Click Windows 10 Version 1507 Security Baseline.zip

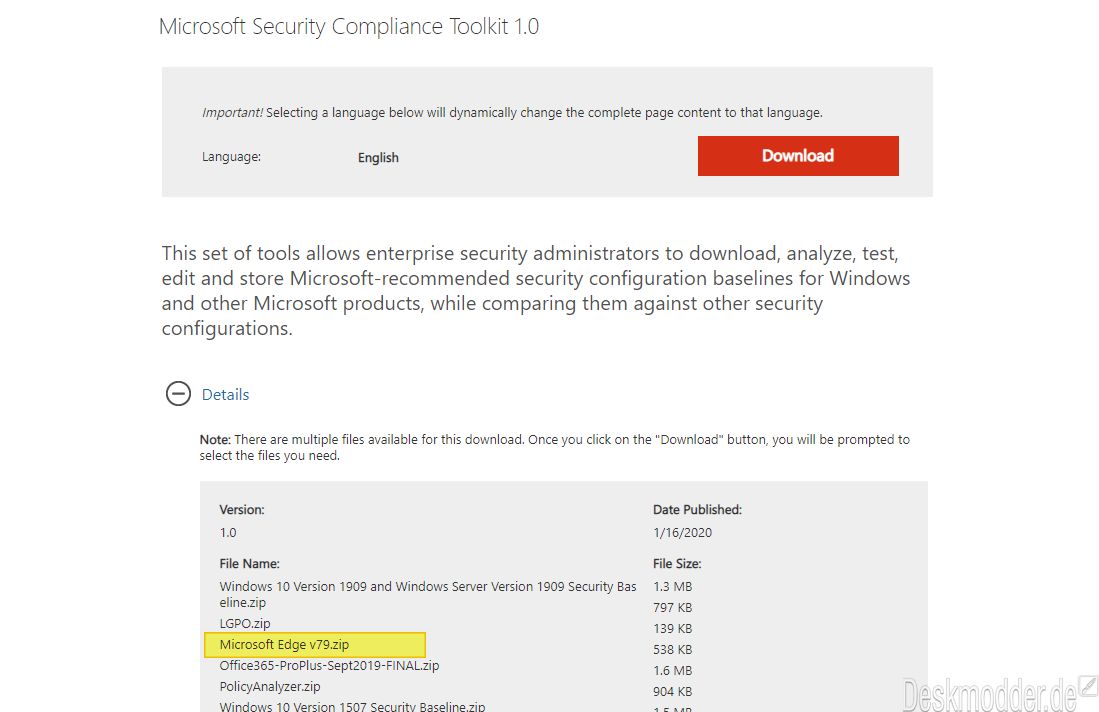coord(352,706)
